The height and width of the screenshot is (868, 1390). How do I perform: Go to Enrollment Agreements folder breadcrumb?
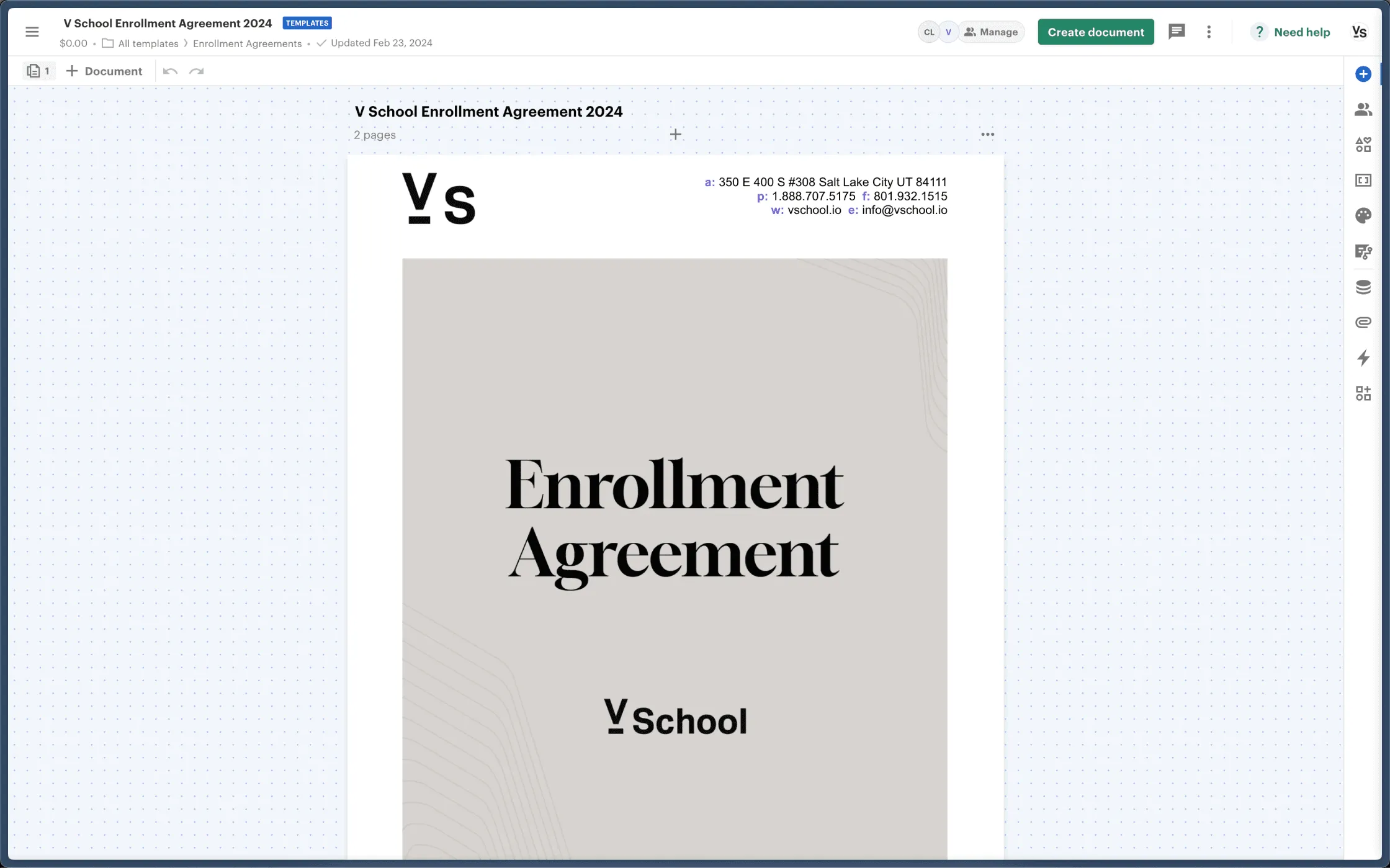[x=248, y=43]
